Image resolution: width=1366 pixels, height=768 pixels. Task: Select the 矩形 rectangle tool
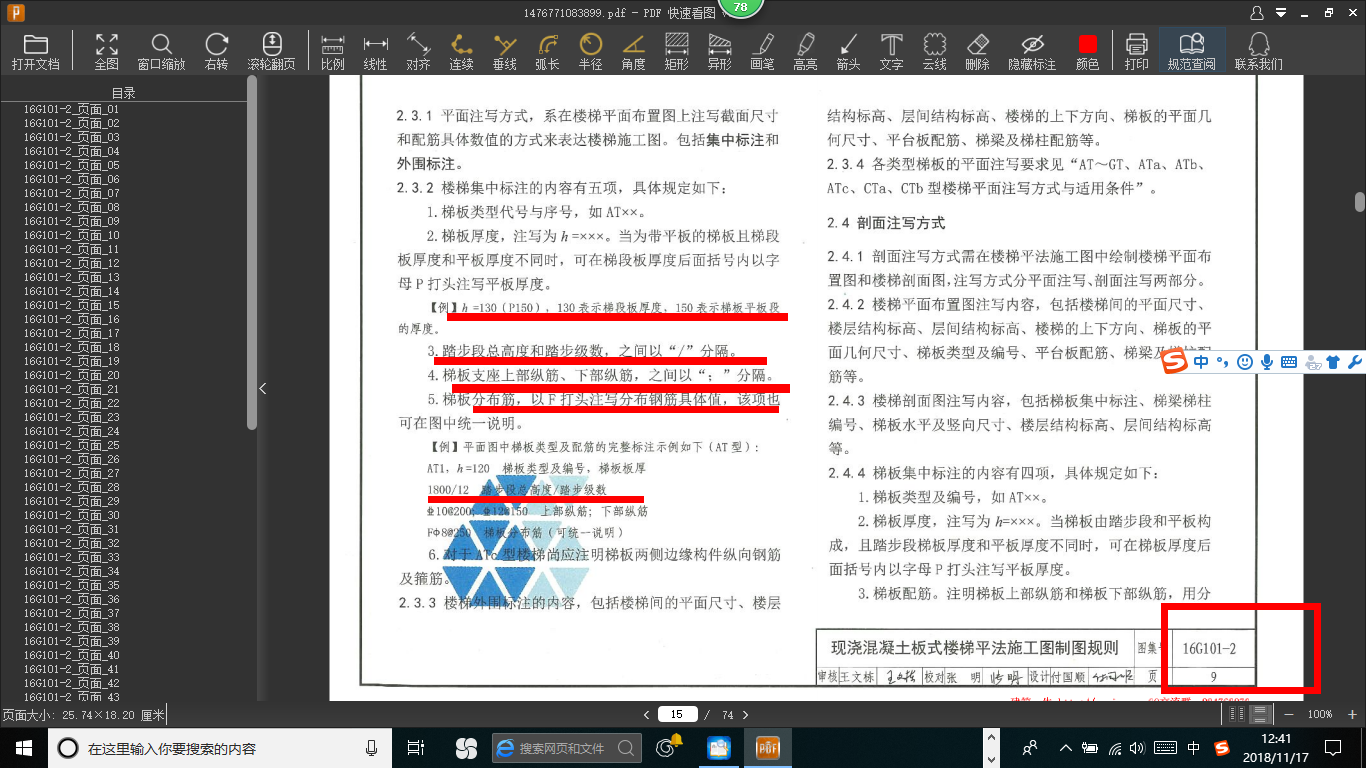click(x=676, y=51)
